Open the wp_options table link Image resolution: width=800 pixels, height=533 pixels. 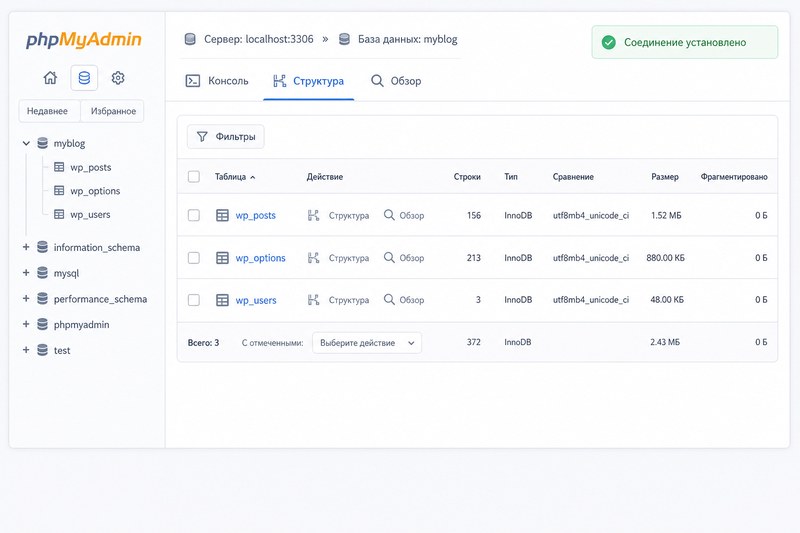click(x=260, y=258)
